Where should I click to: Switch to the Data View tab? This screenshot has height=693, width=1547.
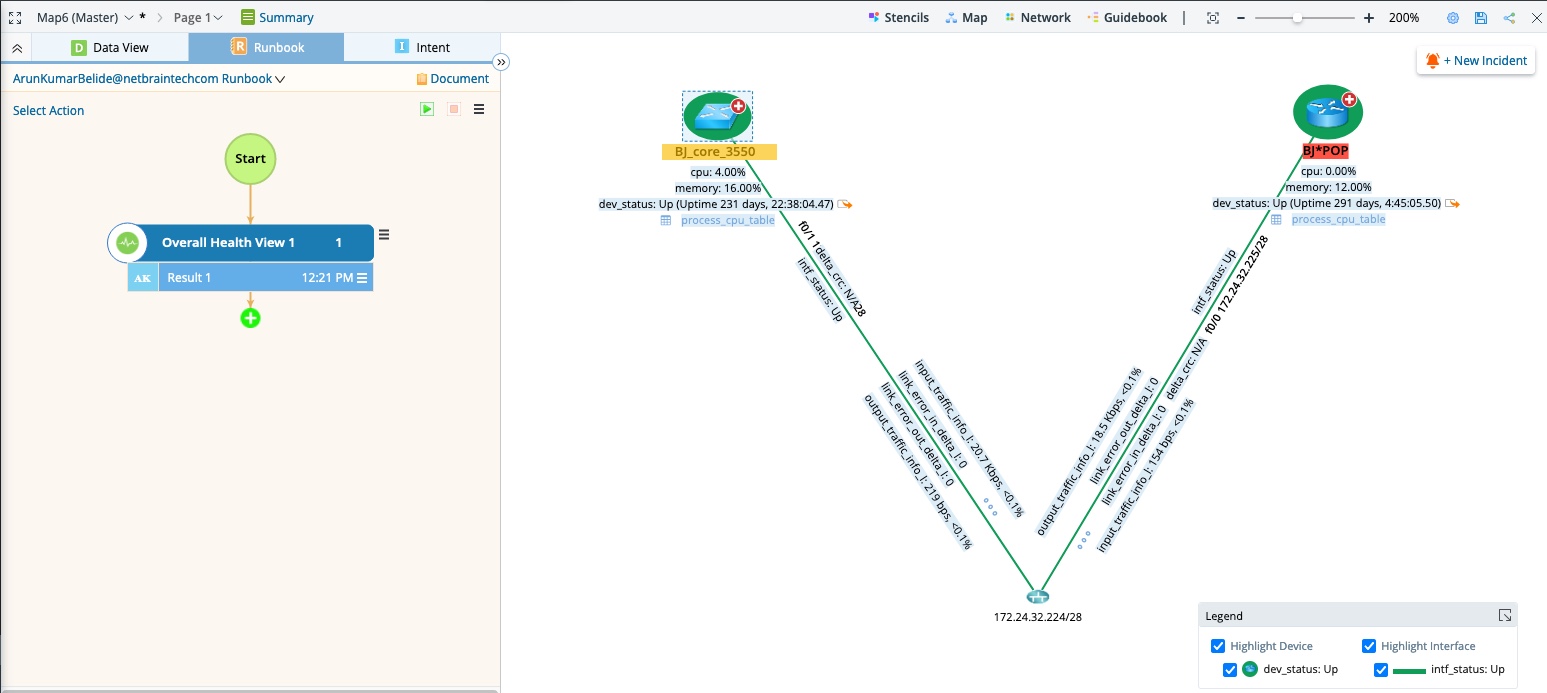point(110,47)
